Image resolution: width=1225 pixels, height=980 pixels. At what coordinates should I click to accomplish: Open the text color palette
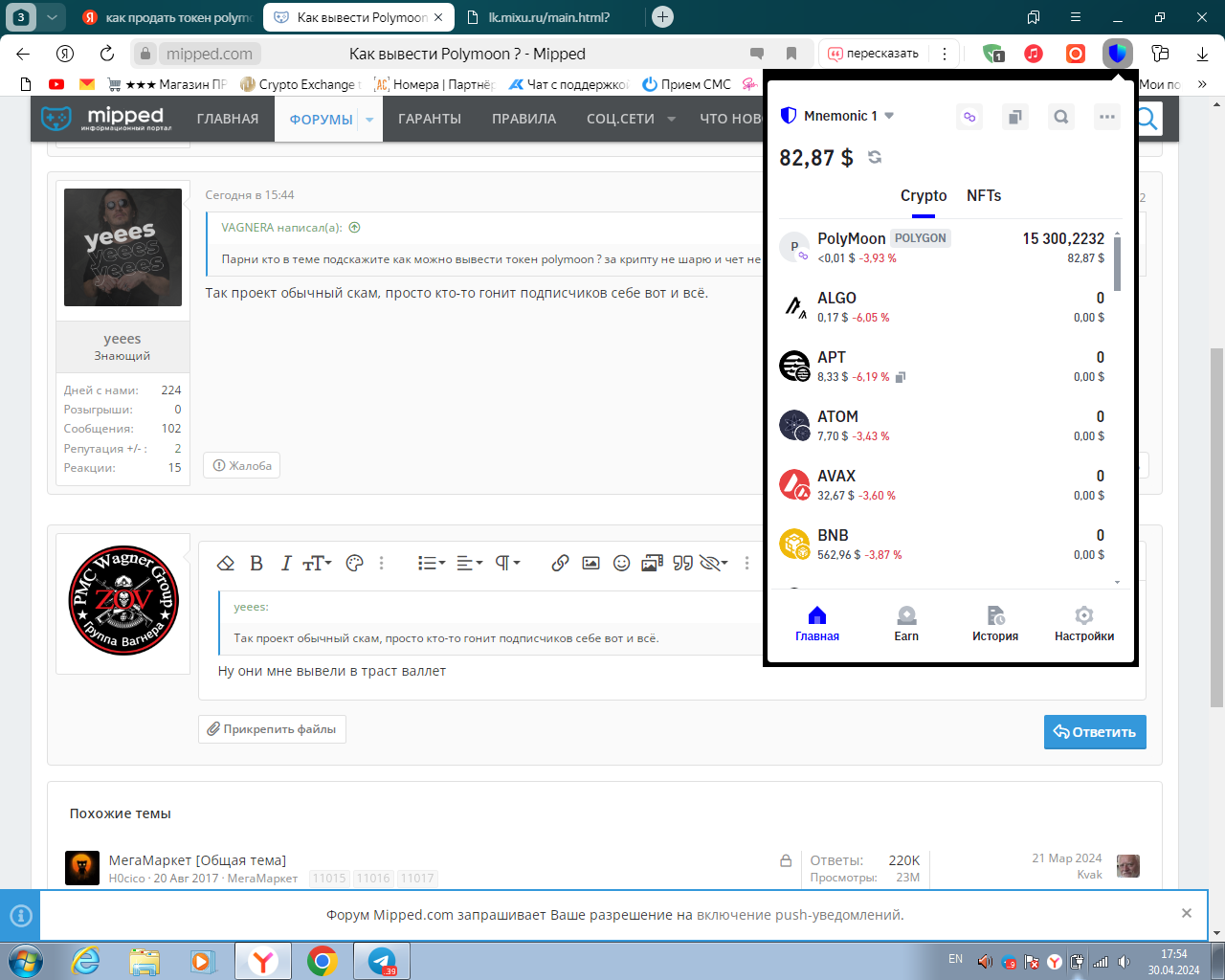[x=354, y=563]
